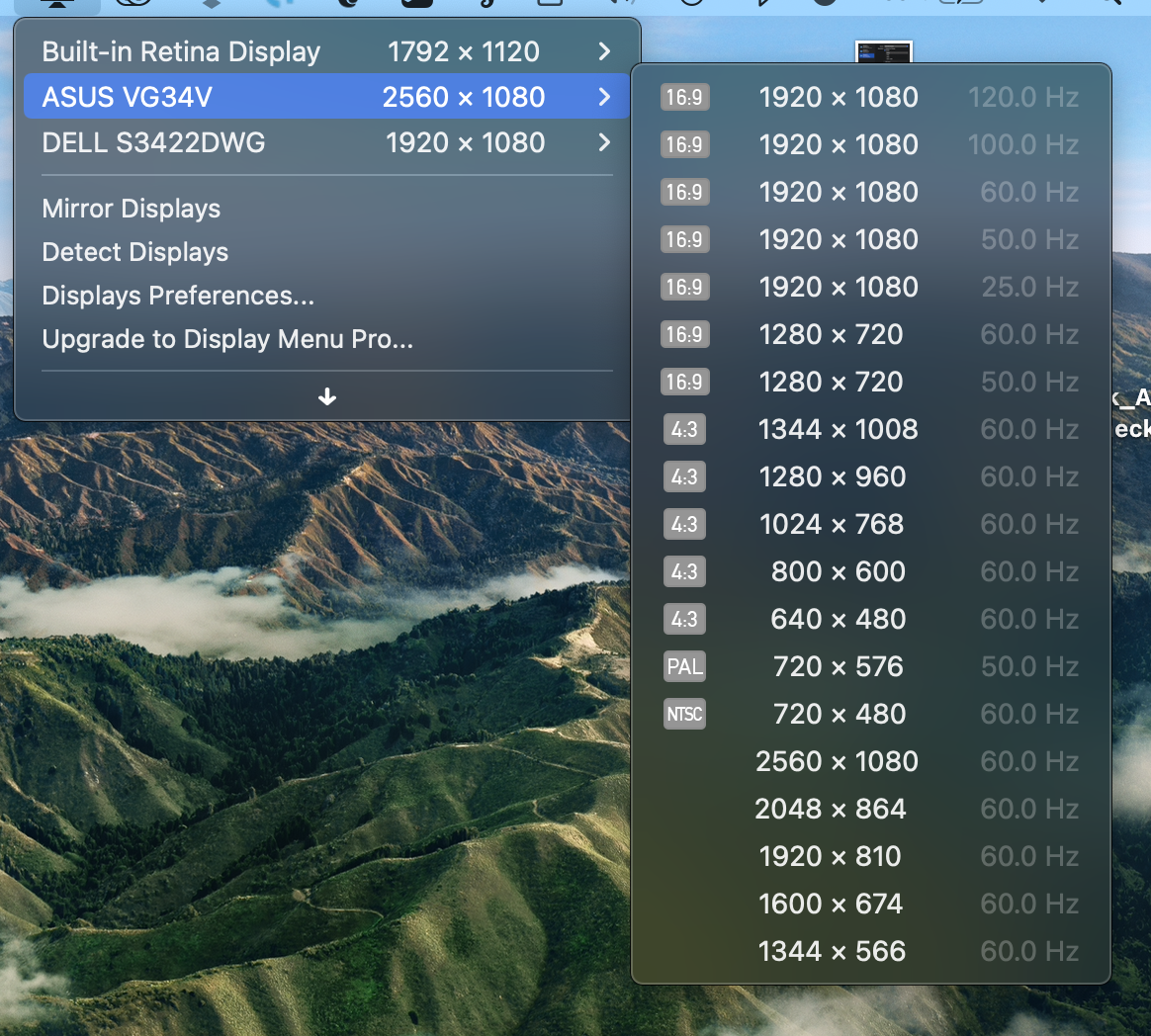
Task: Click the down arrow at the menu bottom
Action: coord(326,397)
